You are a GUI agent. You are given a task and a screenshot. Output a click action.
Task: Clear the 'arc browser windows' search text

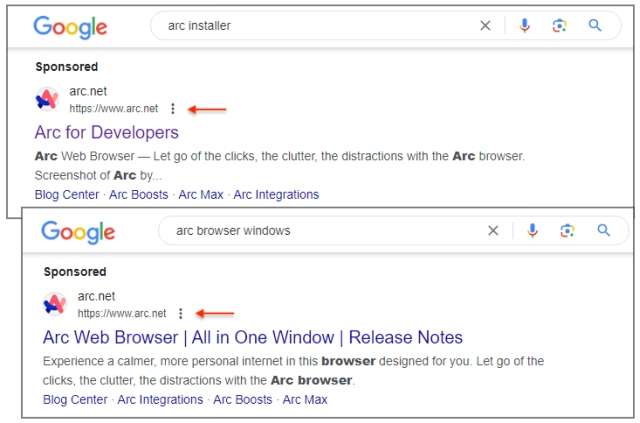493,231
